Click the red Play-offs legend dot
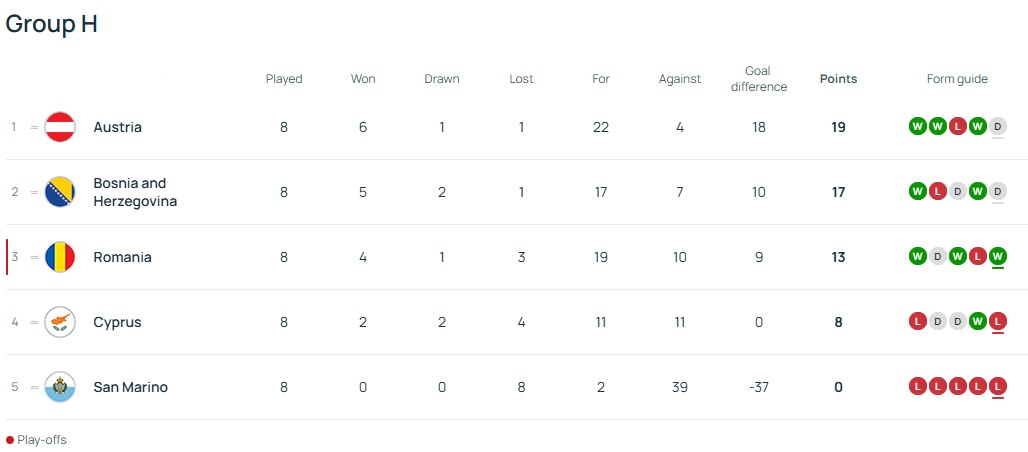 (x=10, y=440)
